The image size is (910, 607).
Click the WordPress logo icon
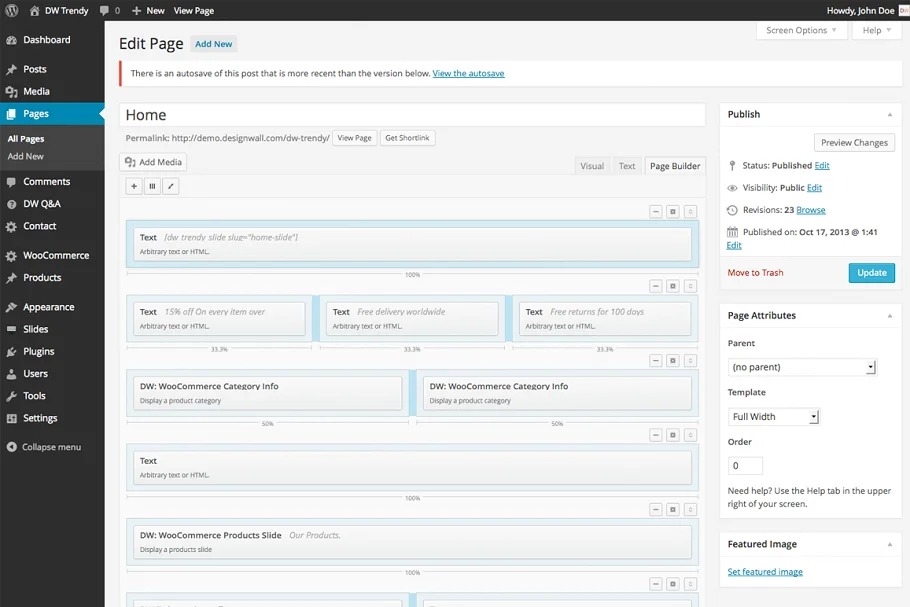click(x=11, y=10)
